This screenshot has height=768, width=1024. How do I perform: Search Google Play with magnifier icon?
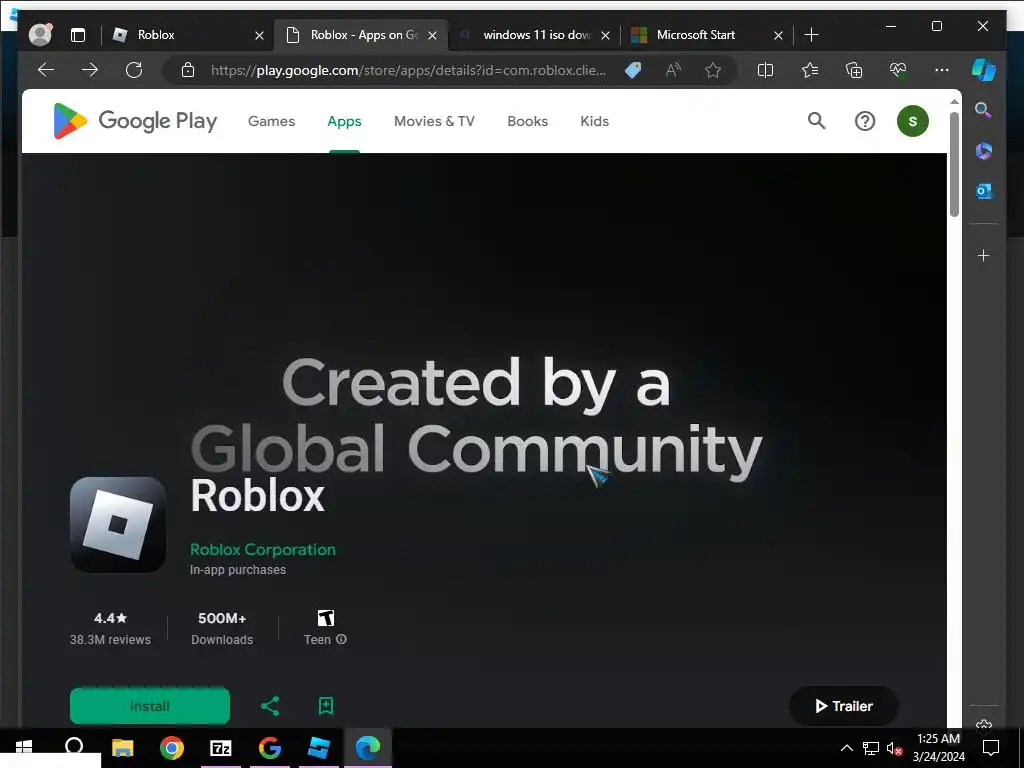816,121
